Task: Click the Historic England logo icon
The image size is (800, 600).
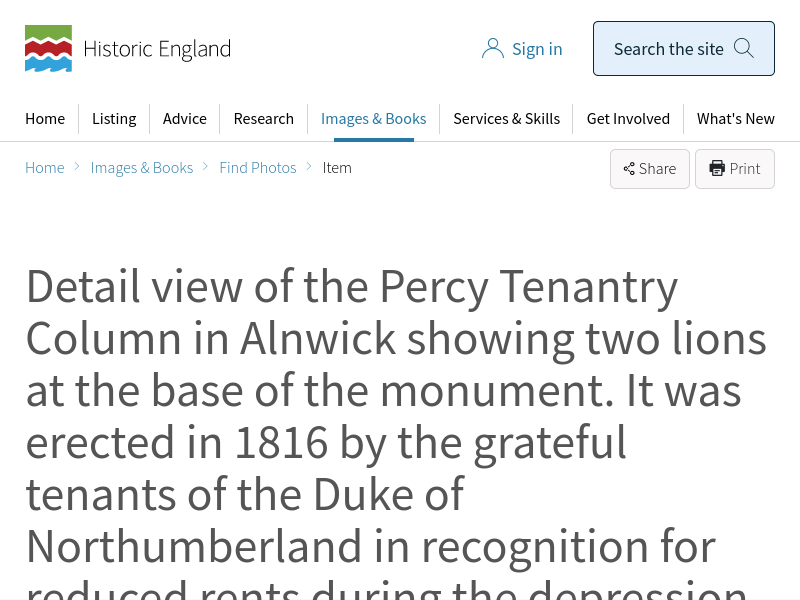Action: click(48, 49)
